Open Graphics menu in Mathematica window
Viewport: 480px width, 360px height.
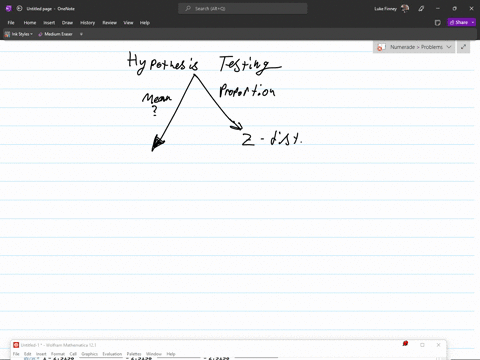89,354
